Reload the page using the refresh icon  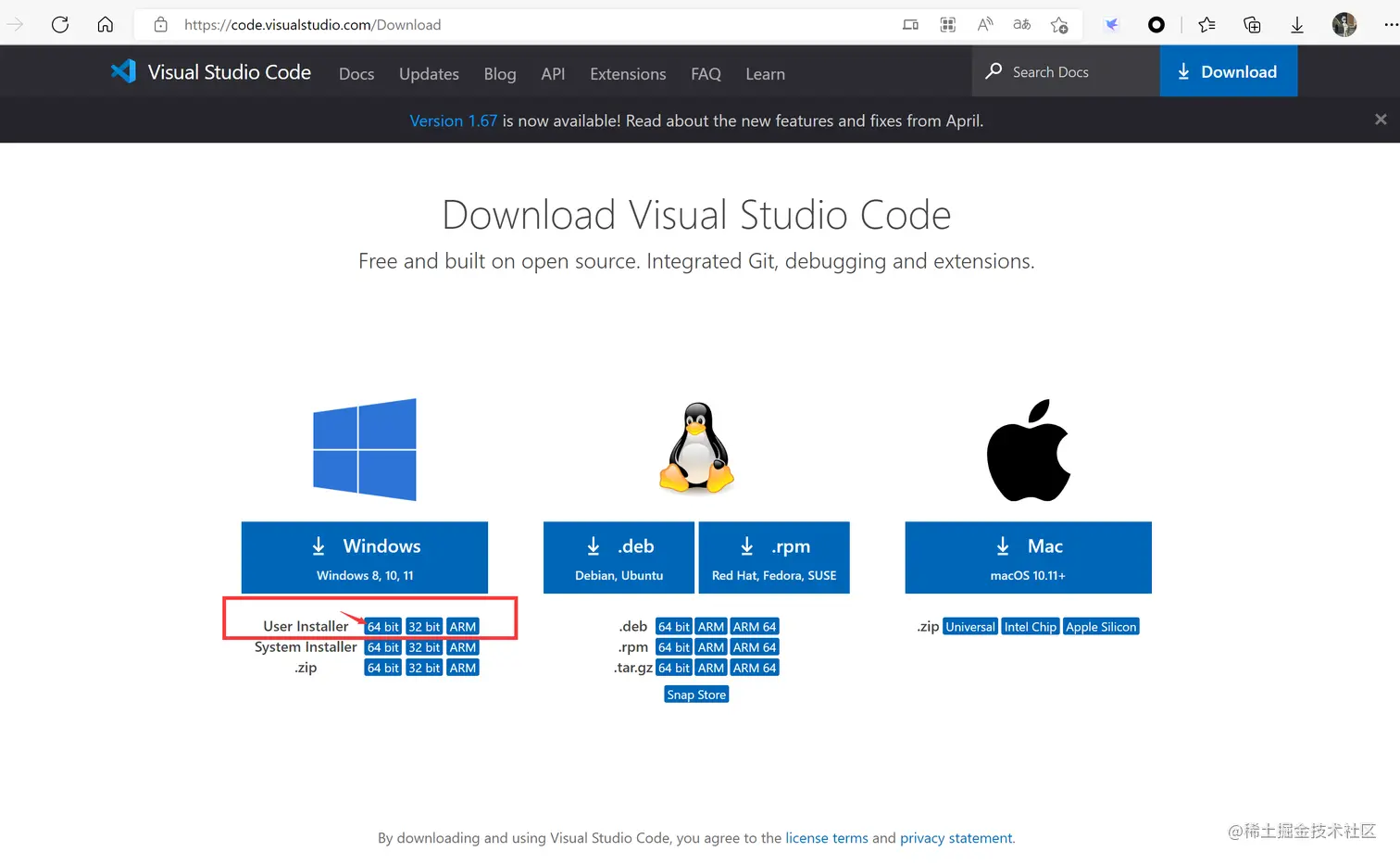(x=60, y=25)
